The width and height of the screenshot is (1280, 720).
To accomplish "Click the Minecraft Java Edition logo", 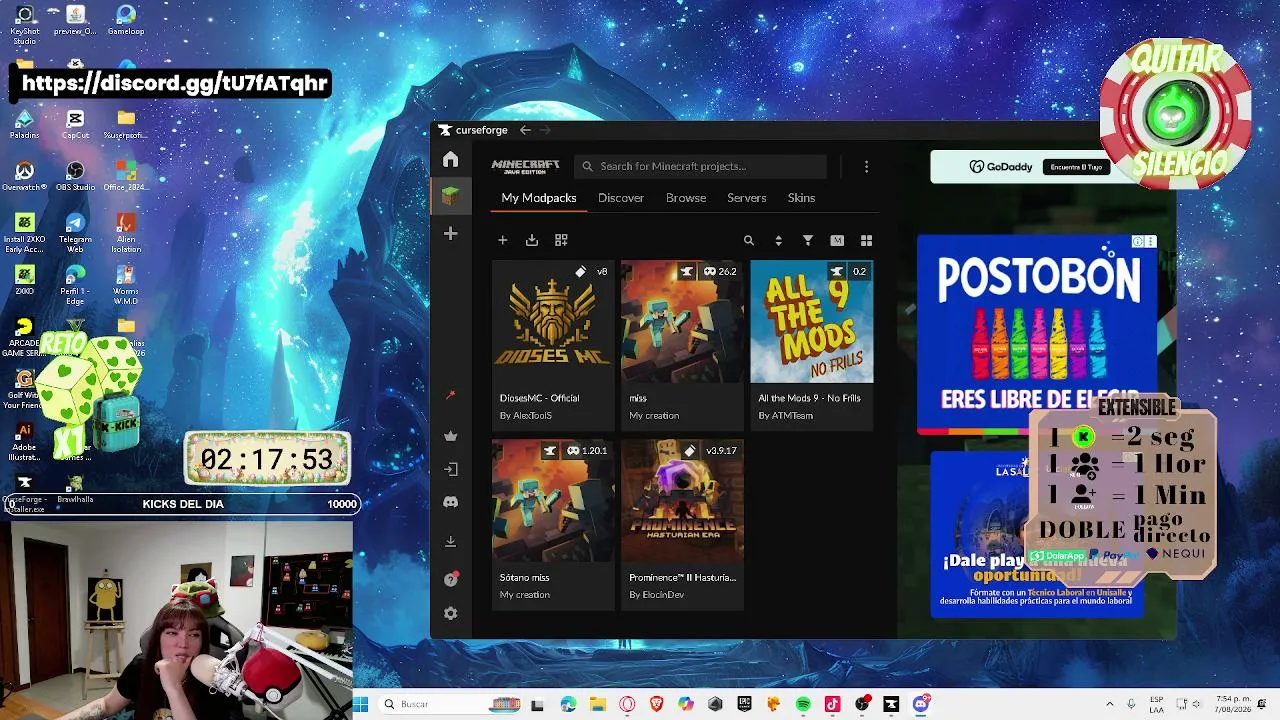I will (525, 166).
